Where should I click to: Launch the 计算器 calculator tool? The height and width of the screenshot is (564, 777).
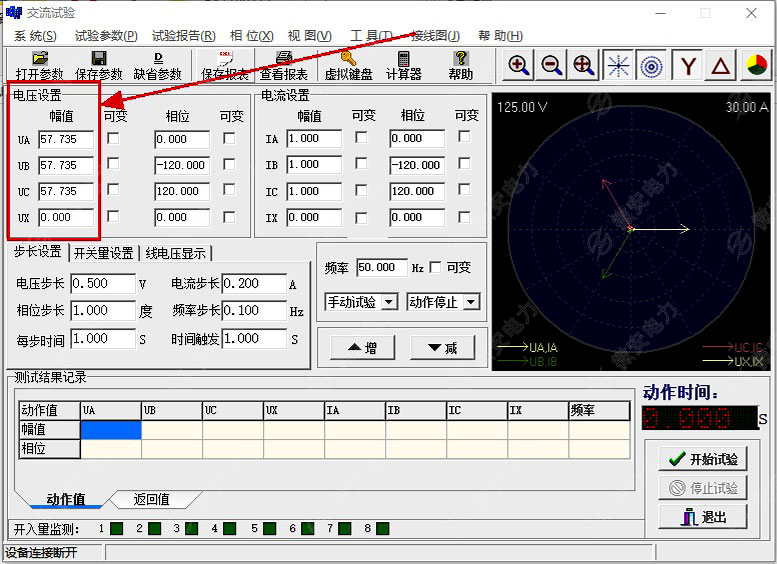(x=404, y=65)
